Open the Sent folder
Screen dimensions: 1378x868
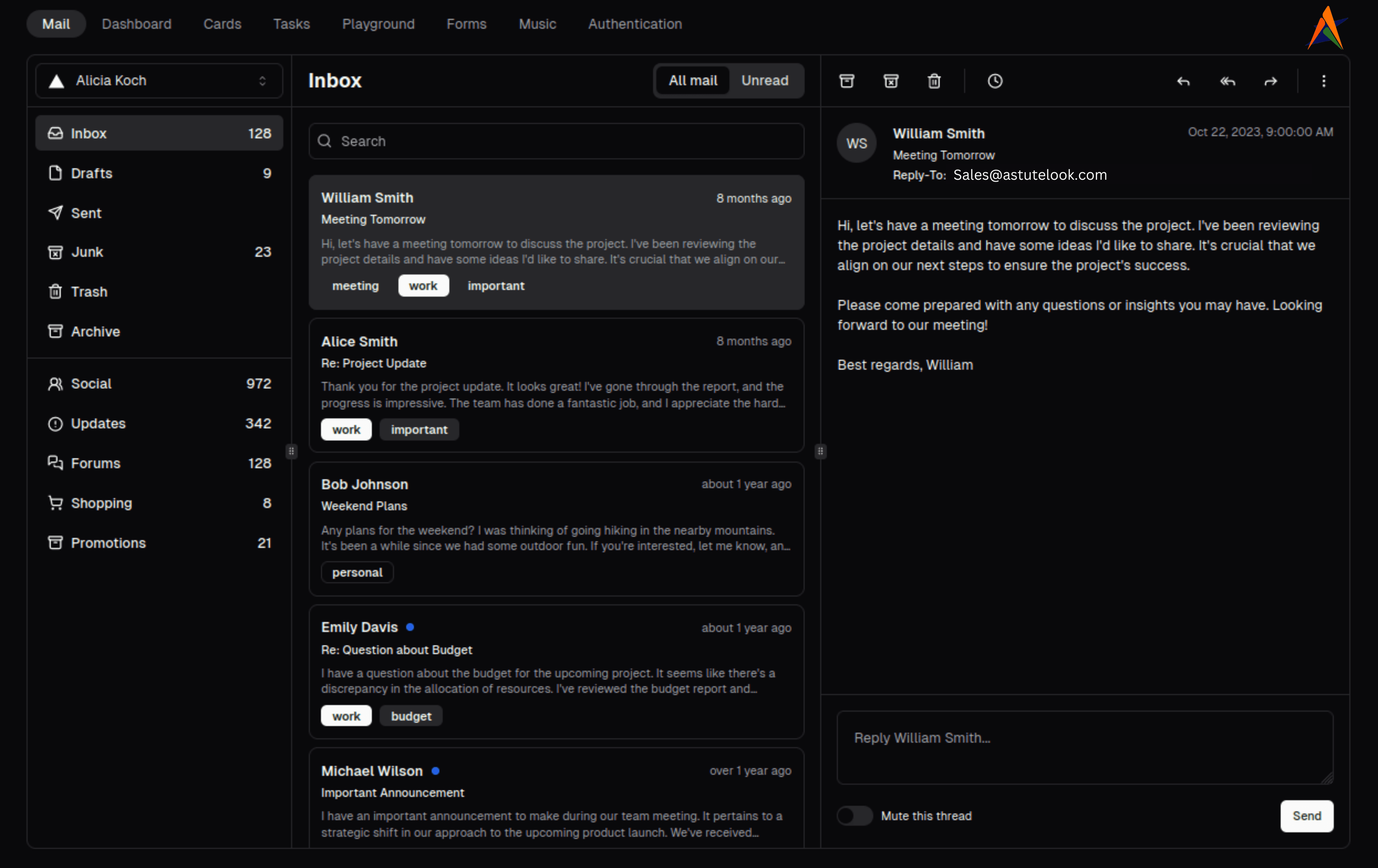tap(86, 212)
